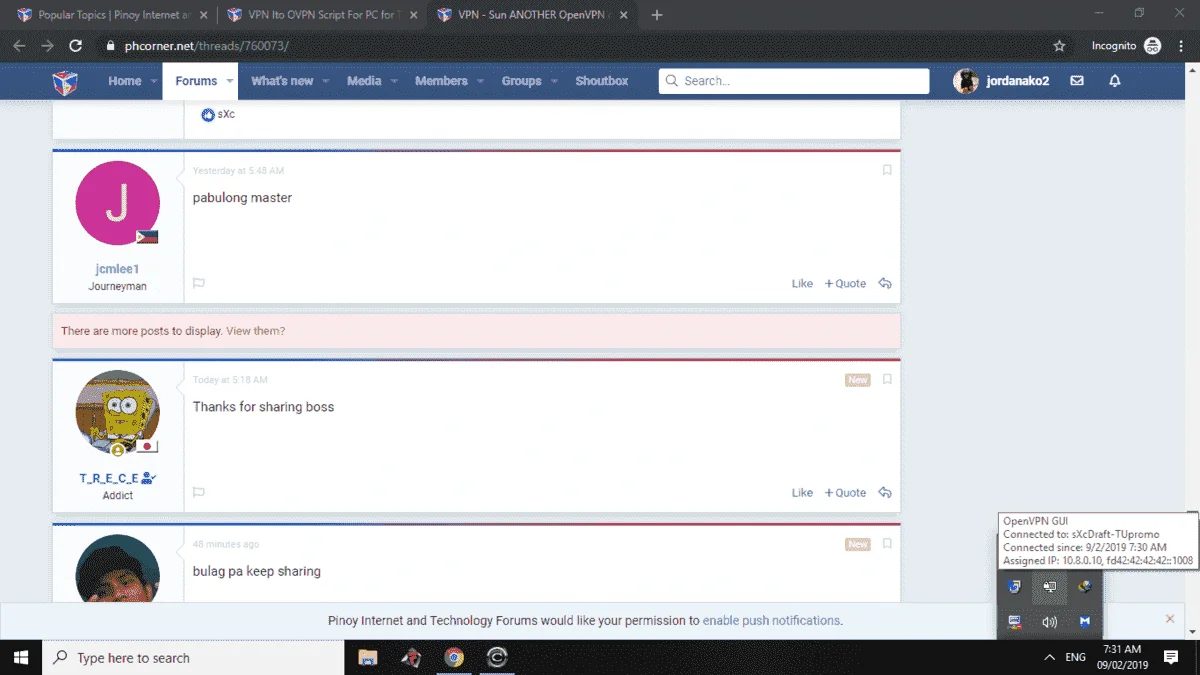
Task: Open T_R_E_C_E's Spongebob avatar
Action: point(117,412)
